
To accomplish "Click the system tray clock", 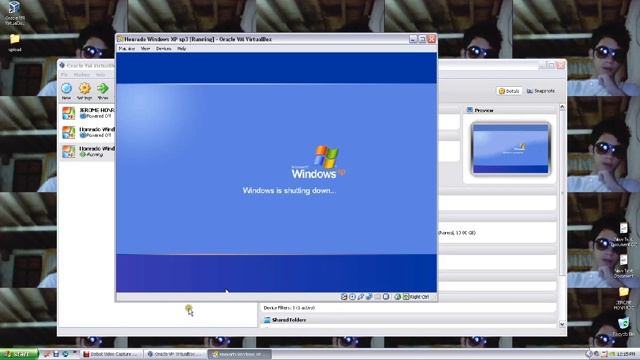I will pos(626,354).
